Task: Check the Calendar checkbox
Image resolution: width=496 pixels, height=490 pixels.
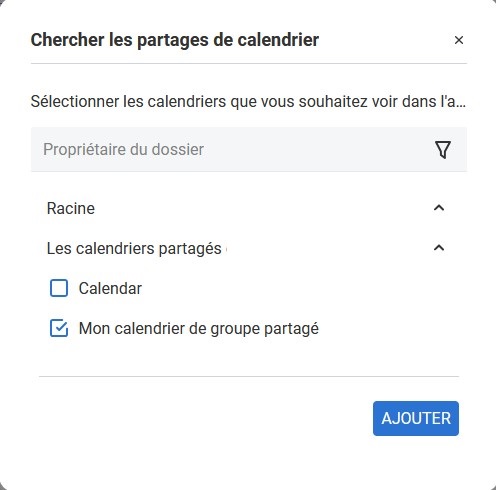Action: tap(59, 288)
